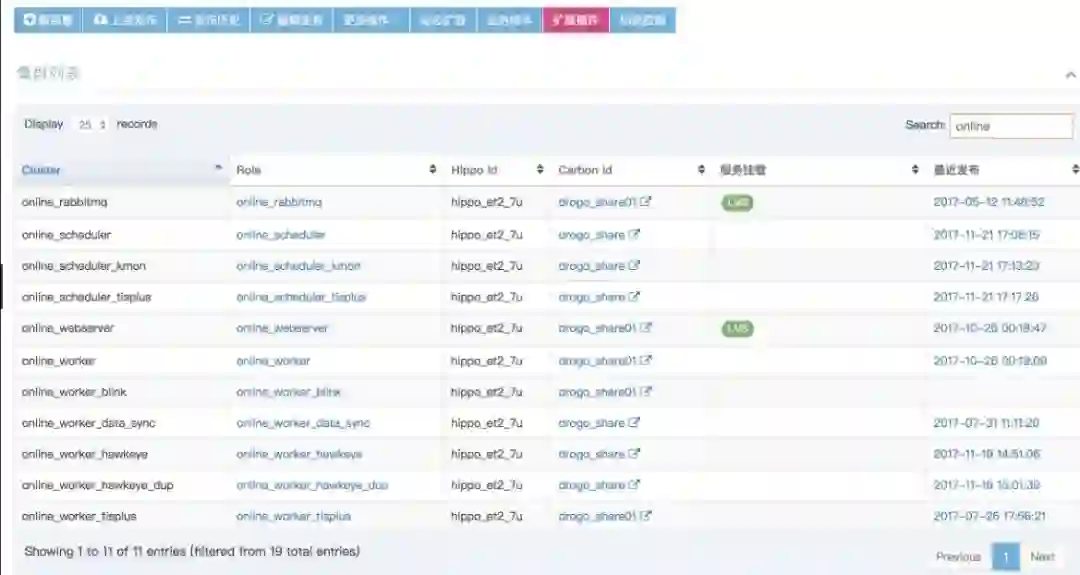Go to Previous page
The image size is (1080, 575).
point(958,556)
